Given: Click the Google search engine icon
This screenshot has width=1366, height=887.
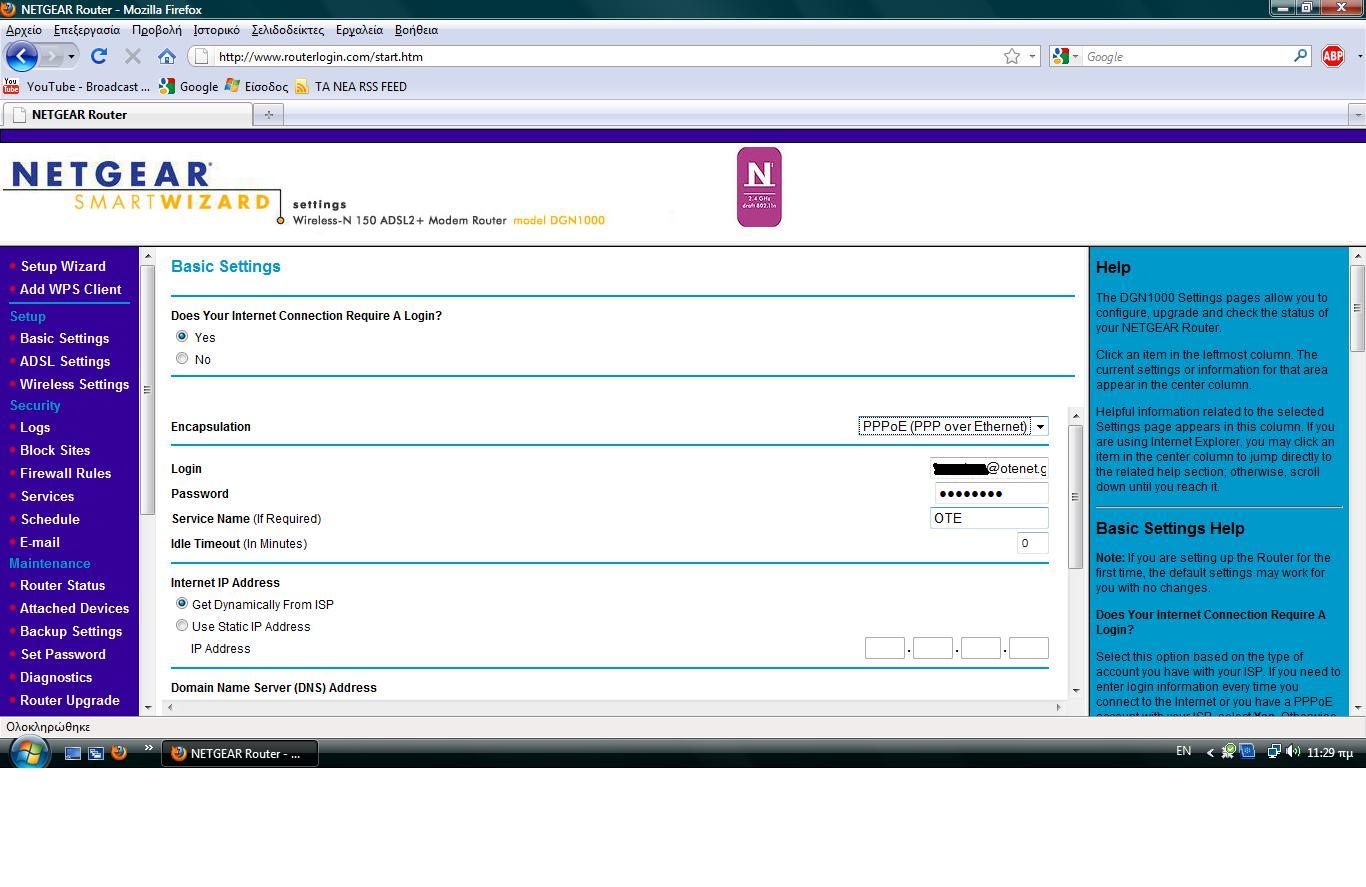Looking at the screenshot, I should pos(1061,56).
